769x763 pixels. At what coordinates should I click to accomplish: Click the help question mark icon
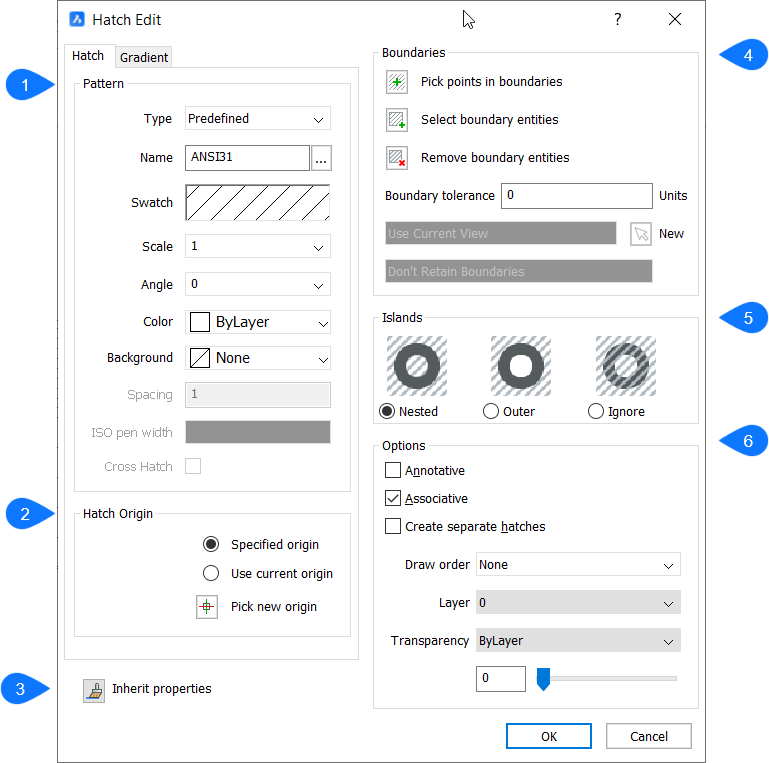click(x=618, y=20)
